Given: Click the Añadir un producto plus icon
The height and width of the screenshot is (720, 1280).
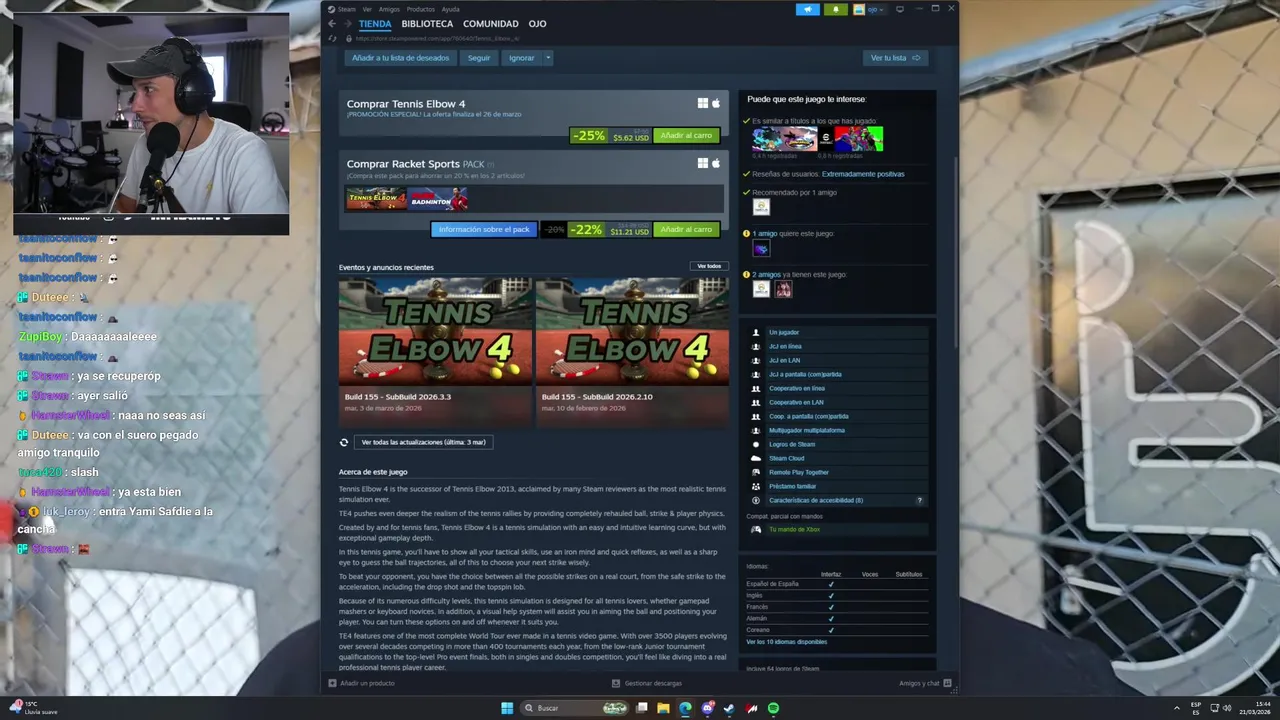Looking at the screenshot, I should (x=332, y=683).
